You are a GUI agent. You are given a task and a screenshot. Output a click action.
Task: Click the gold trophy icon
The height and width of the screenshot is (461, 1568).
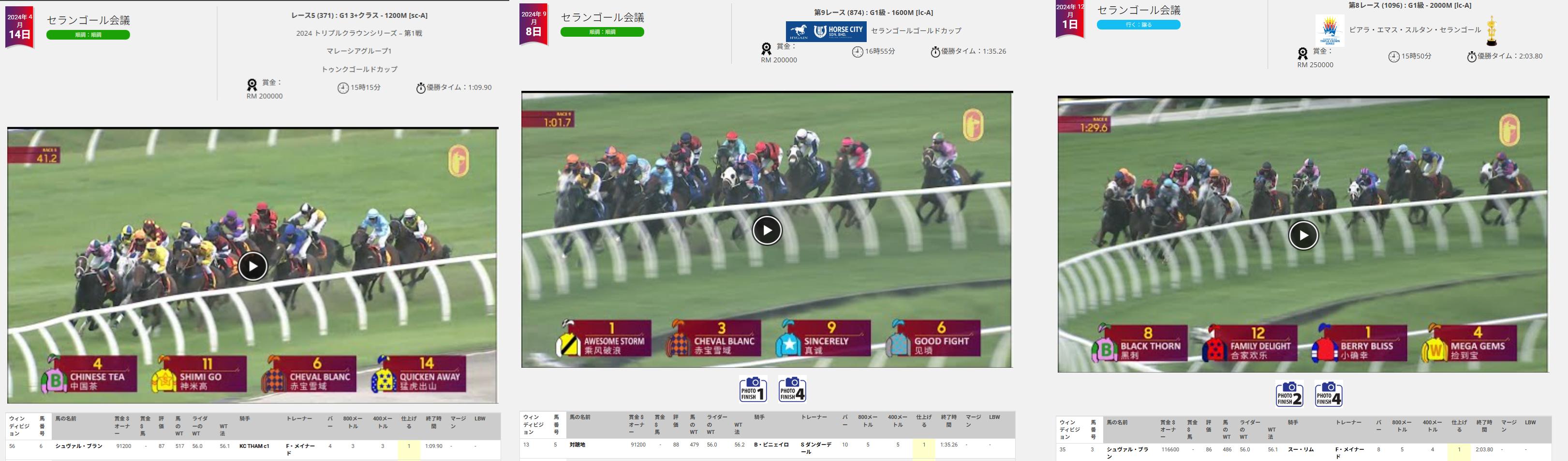point(1491,30)
